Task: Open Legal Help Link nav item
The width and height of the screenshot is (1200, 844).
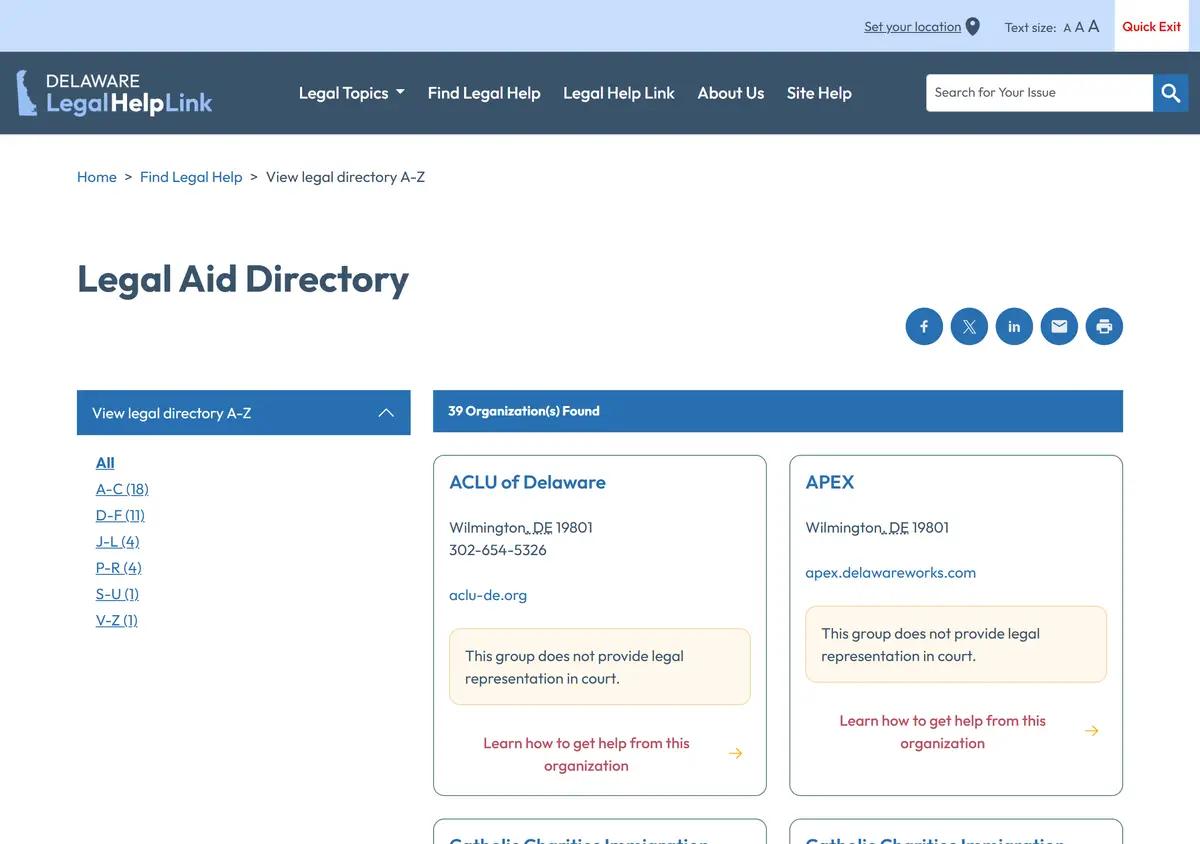Action: click(x=619, y=93)
